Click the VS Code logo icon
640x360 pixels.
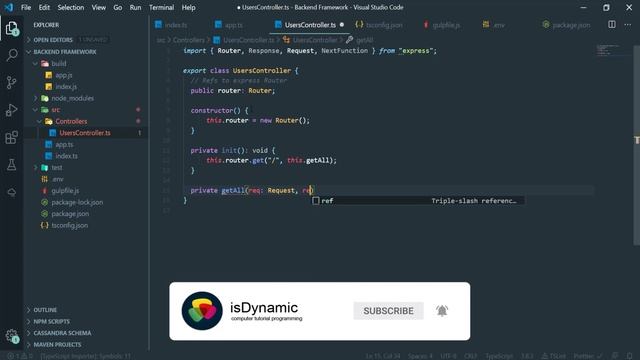coord(9,7)
